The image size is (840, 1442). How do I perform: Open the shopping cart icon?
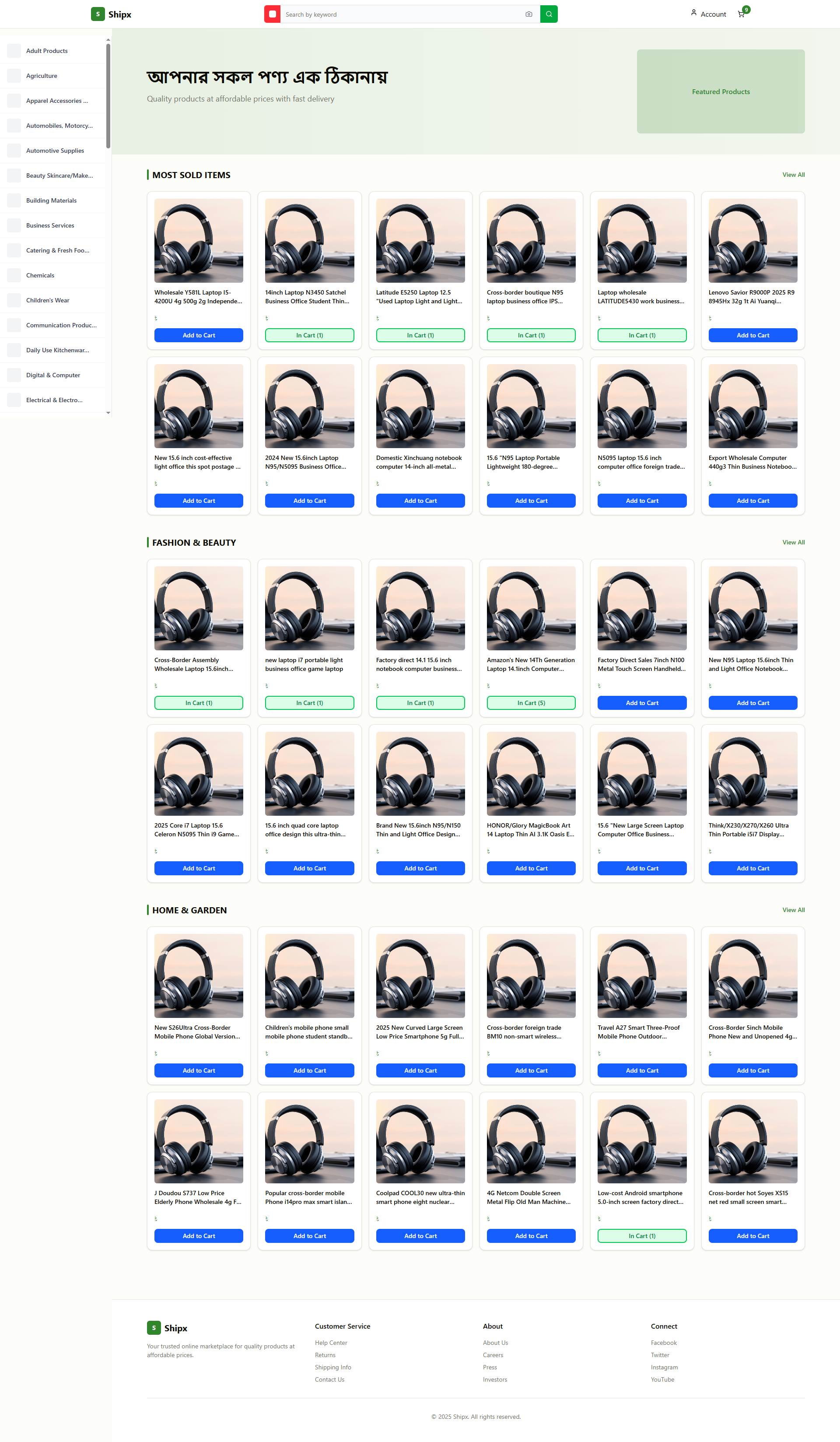click(x=742, y=14)
